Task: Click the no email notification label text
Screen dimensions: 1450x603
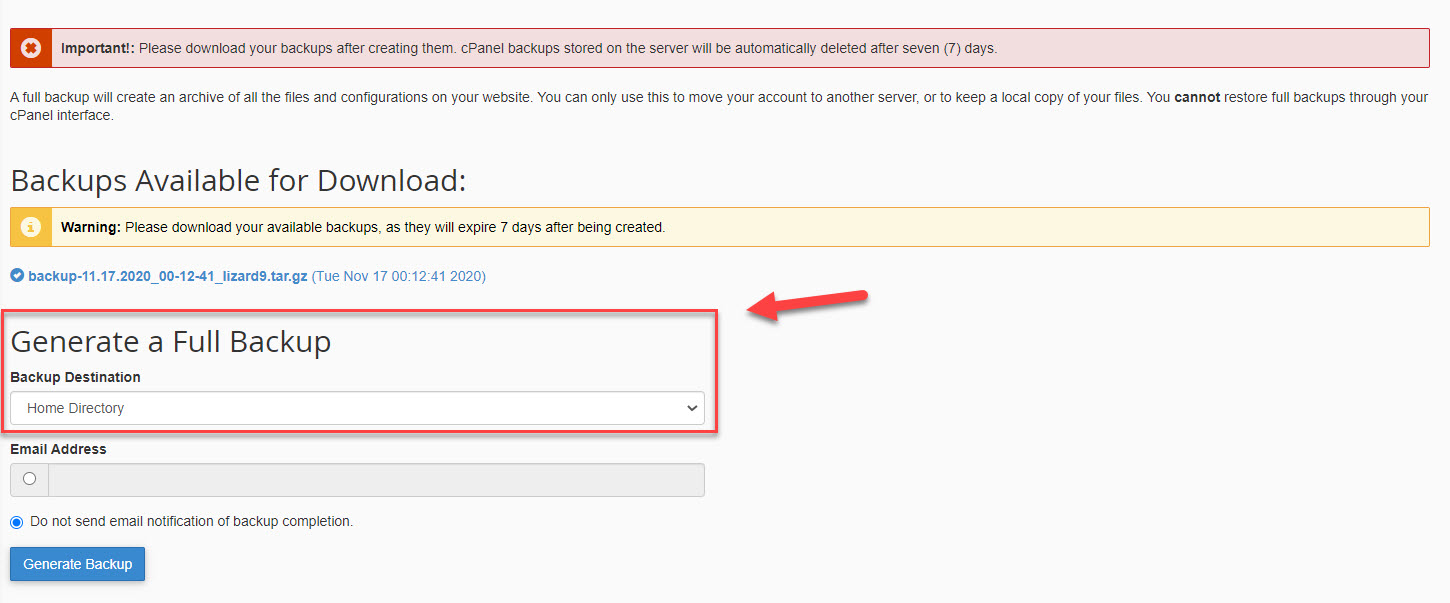Action: [x=192, y=521]
